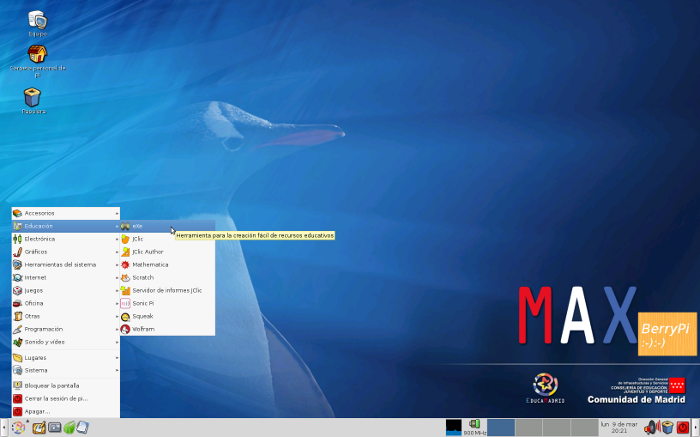Click the volume speaker icon in the tray
The height and width of the screenshot is (437, 700).
(x=651, y=428)
